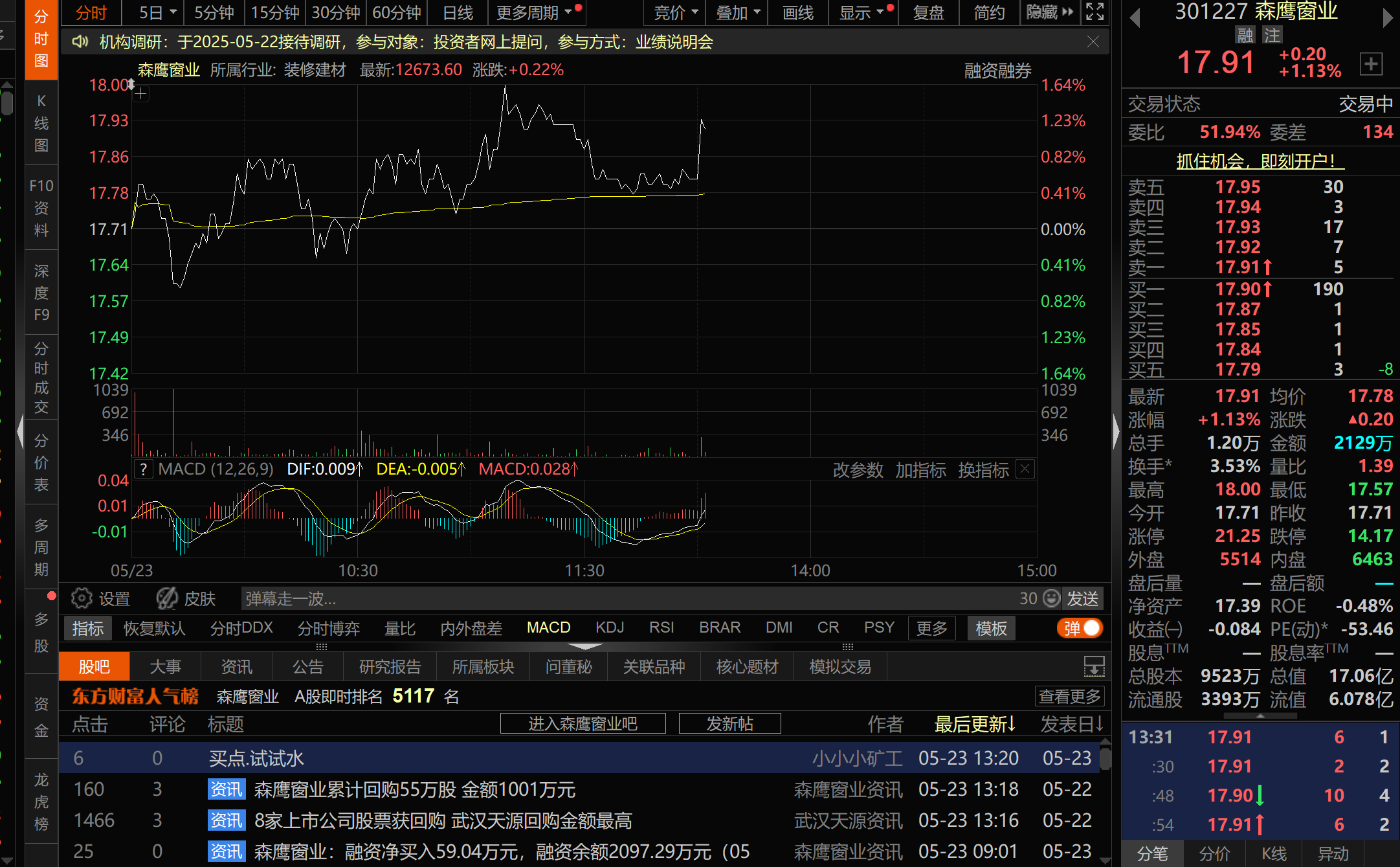Switch to the 大事 tab

165,667
